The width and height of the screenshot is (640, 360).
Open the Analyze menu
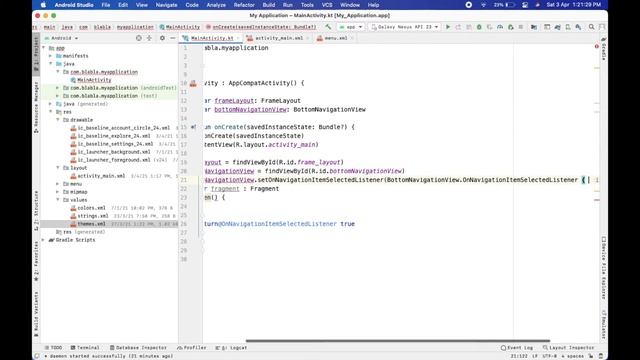tap(216, 5)
